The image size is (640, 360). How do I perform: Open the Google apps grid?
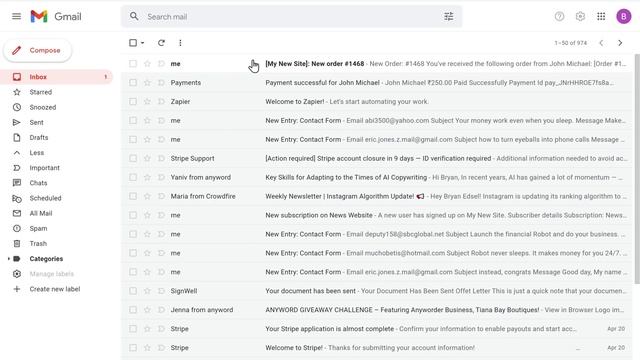(x=601, y=16)
